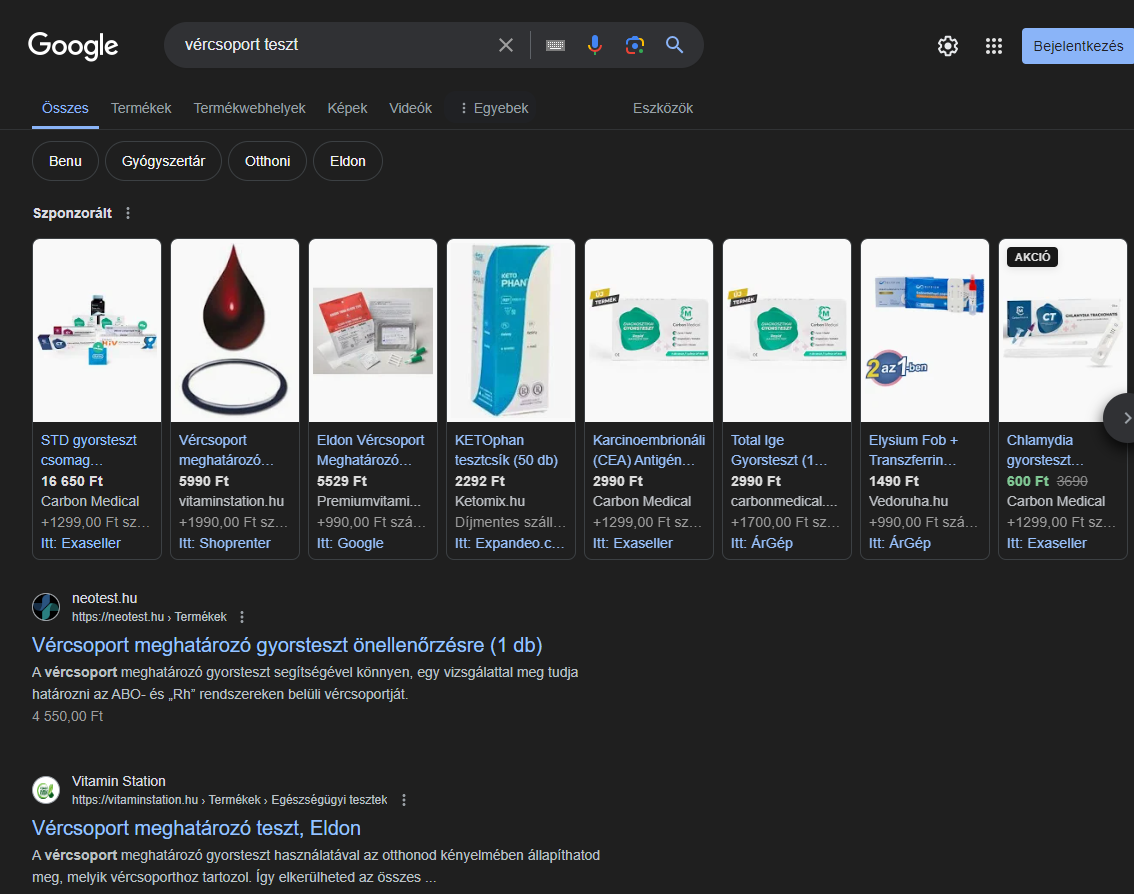Click the KETOphan tesztcsík product image

(510, 330)
